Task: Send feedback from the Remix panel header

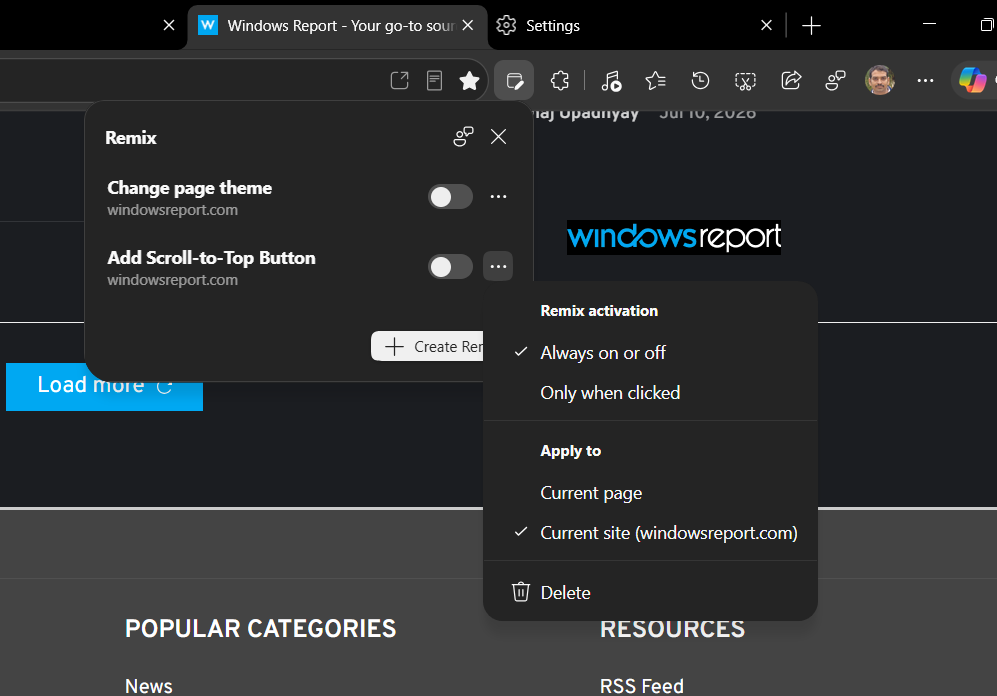Action: pyautogui.click(x=464, y=137)
